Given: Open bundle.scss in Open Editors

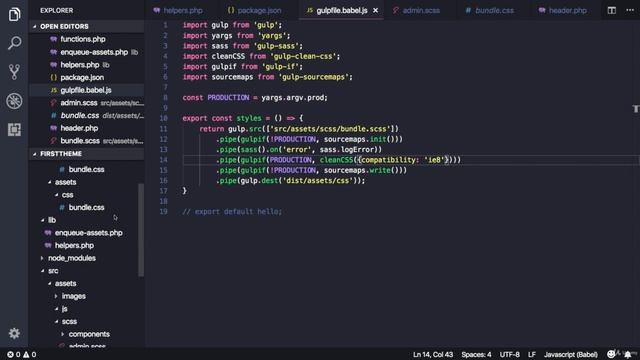Looking at the screenshot, I should tap(87, 141).
